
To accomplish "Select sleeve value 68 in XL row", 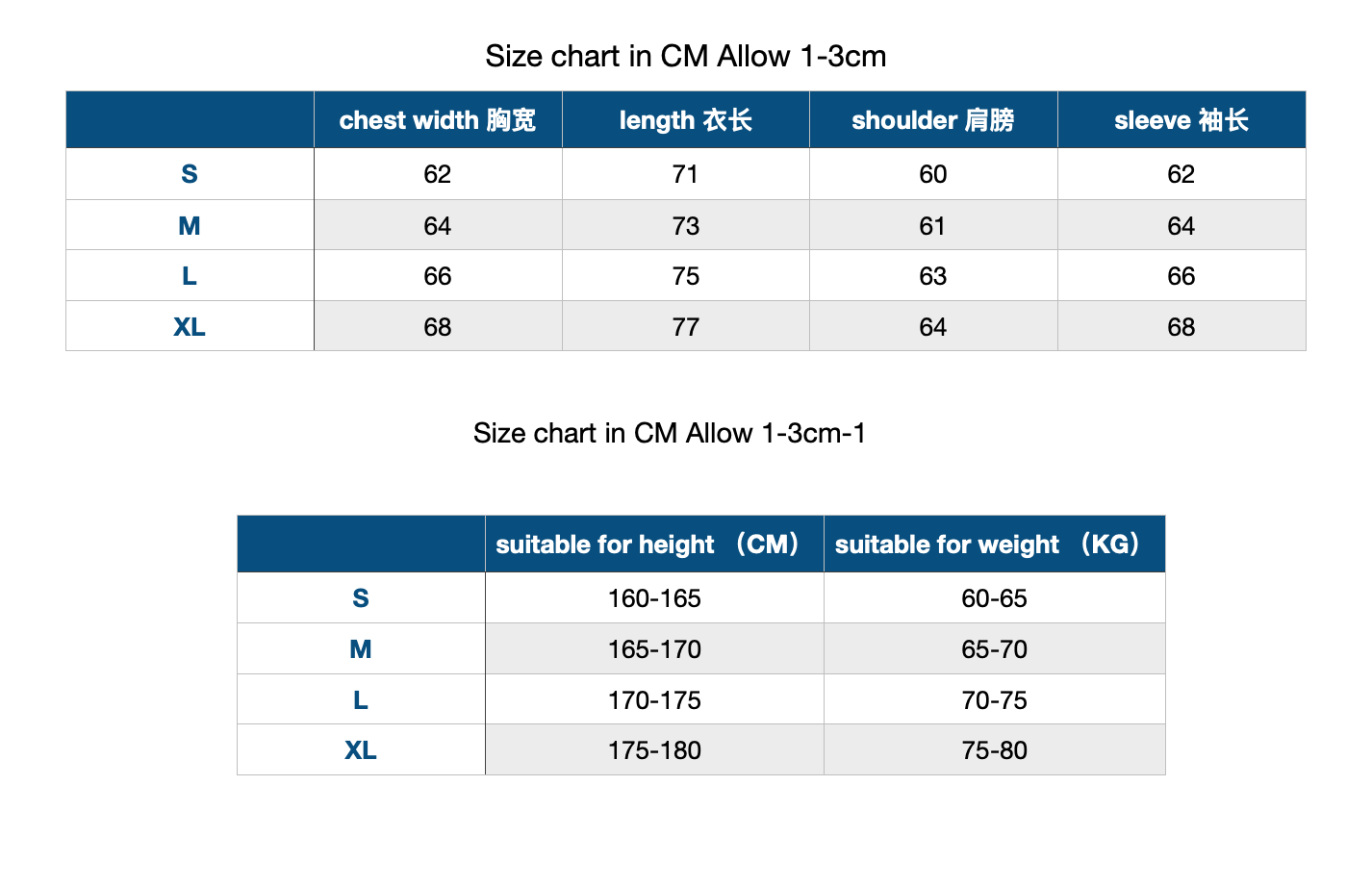I will [1181, 327].
